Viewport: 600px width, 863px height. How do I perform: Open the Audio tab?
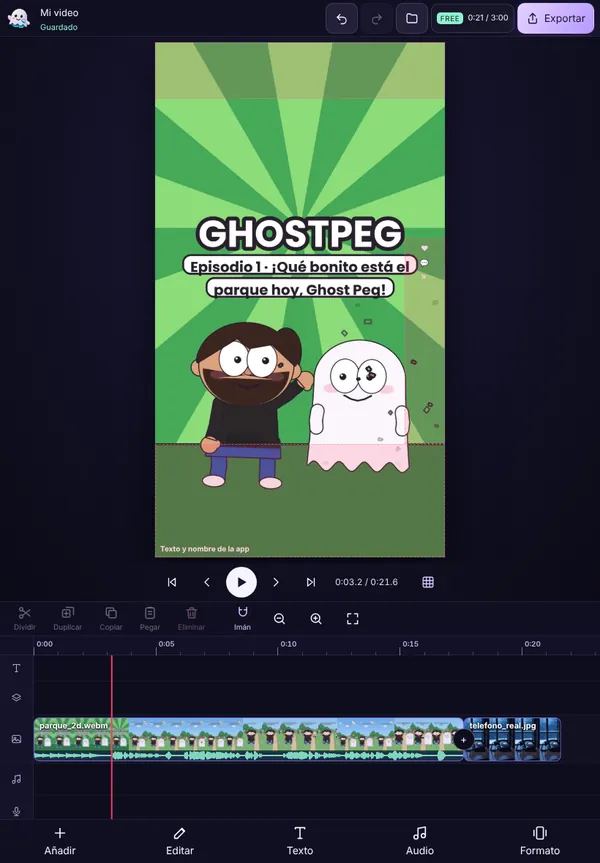(x=420, y=841)
